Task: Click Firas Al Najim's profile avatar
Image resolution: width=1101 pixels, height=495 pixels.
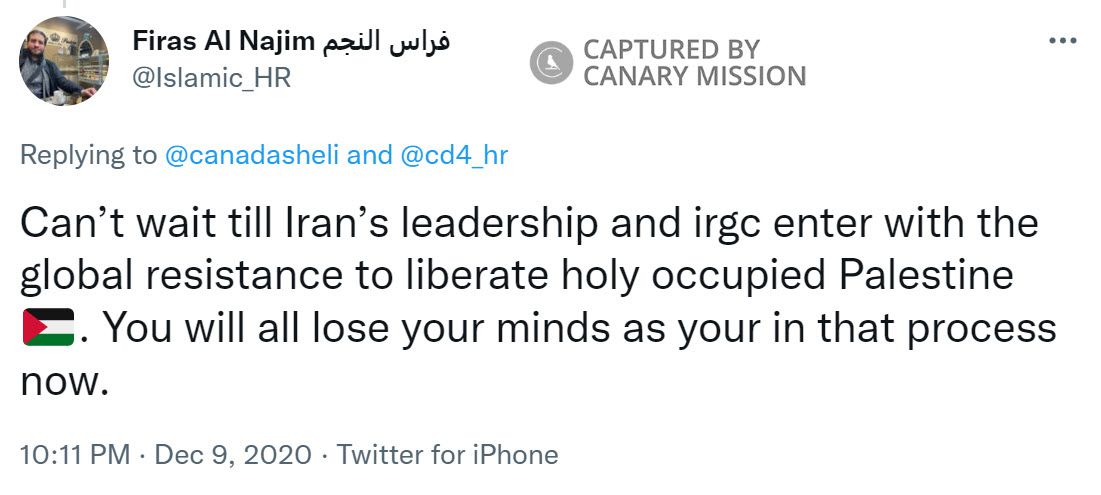Action: (x=64, y=61)
